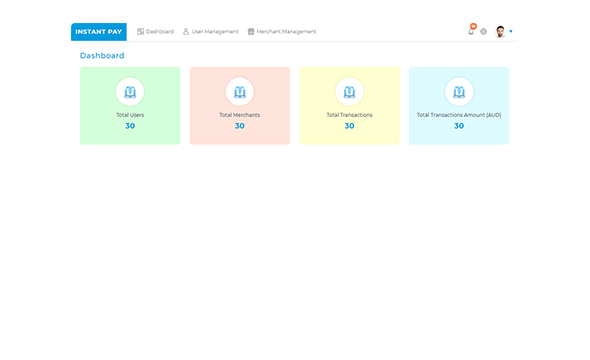Select 'Total Transactions Amount (AUD)' label
This screenshot has width=590, height=360.
coord(459,115)
